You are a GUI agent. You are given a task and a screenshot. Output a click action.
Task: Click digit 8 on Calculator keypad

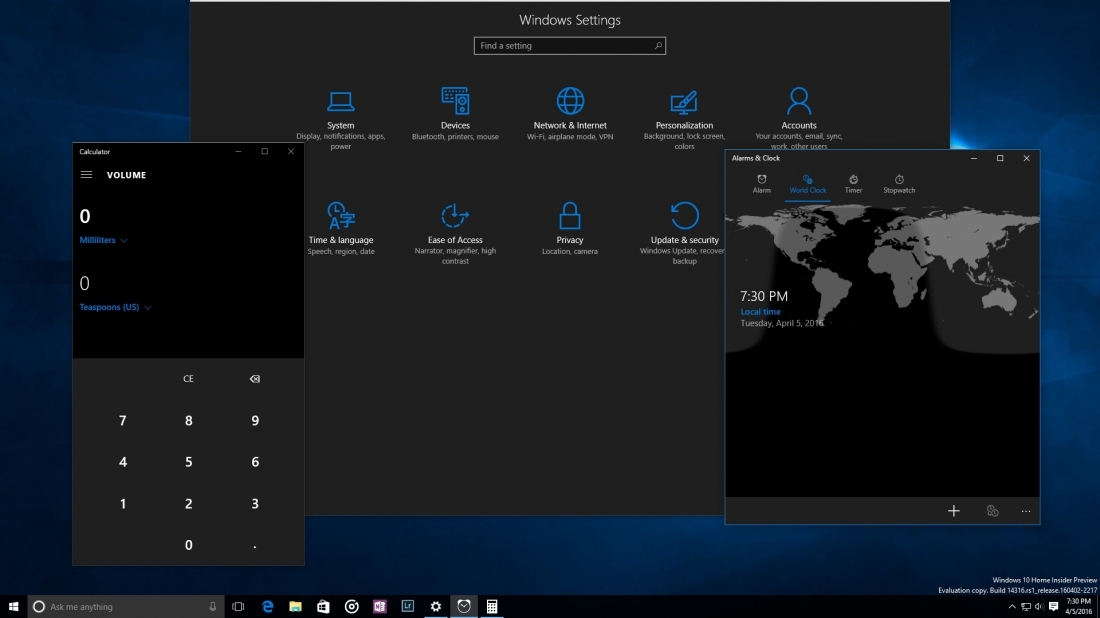point(188,420)
